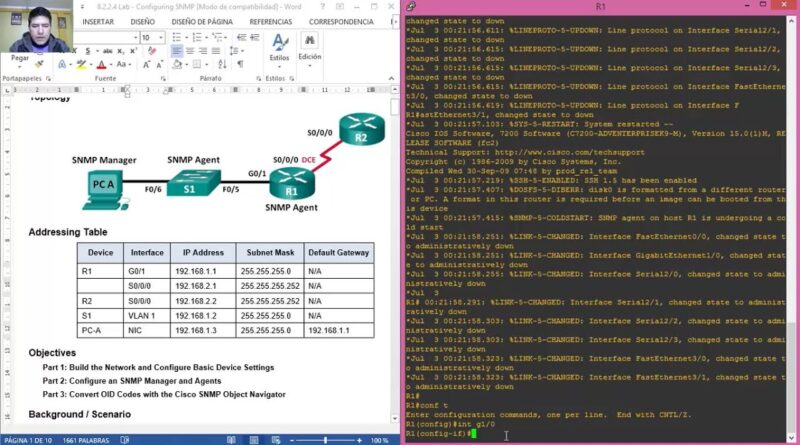Click the R1 terminal window icon
Image resolution: width=800 pixels, height=445 pixels.
pos(411,6)
